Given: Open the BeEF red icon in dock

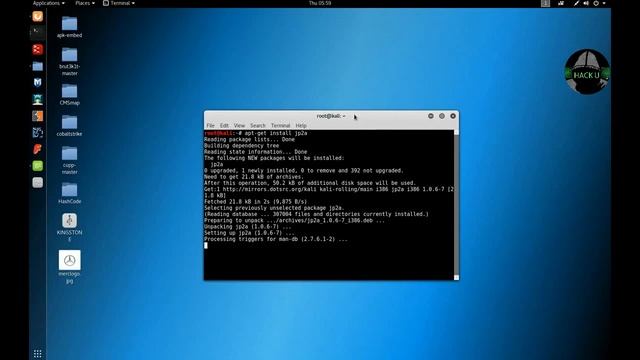Looking at the screenshot, I should click(x=38, y=149).
